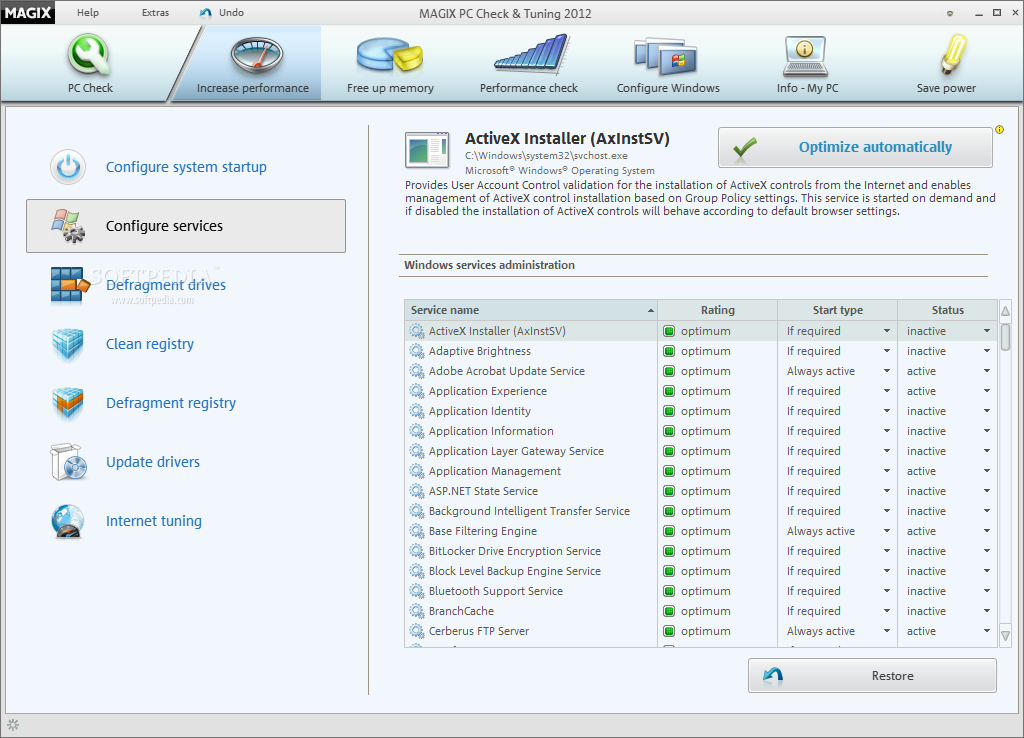
Task: Click the Internet tuning globe icon
Action: (x=68, y=521)
